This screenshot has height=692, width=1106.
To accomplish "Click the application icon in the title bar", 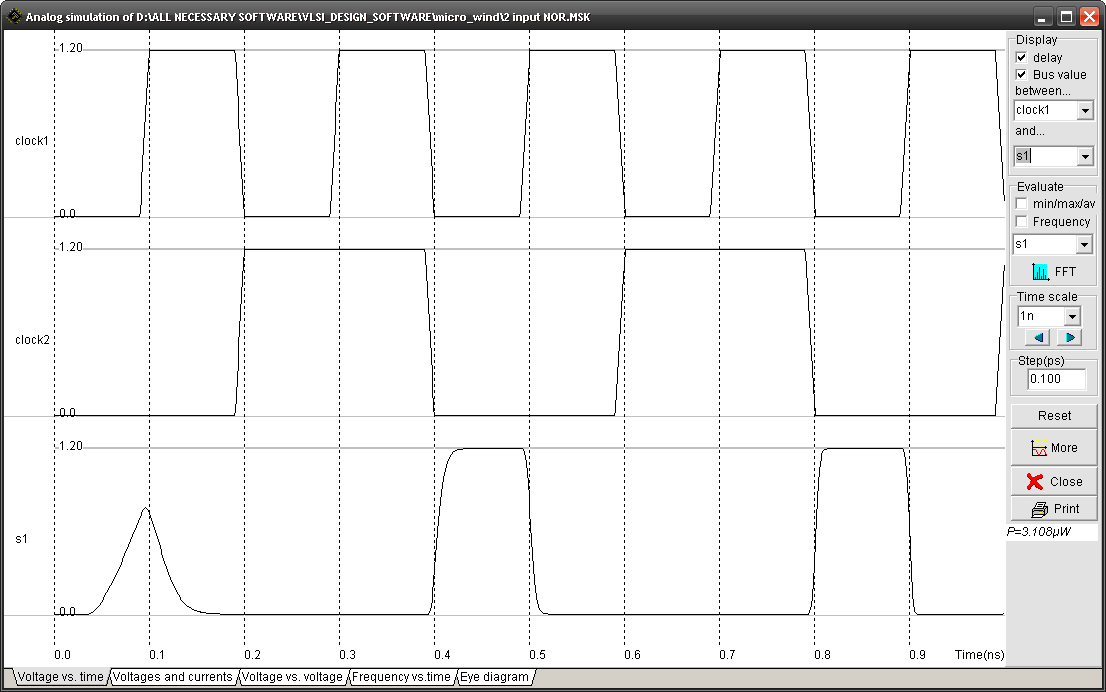I will [x=14, y=16].
